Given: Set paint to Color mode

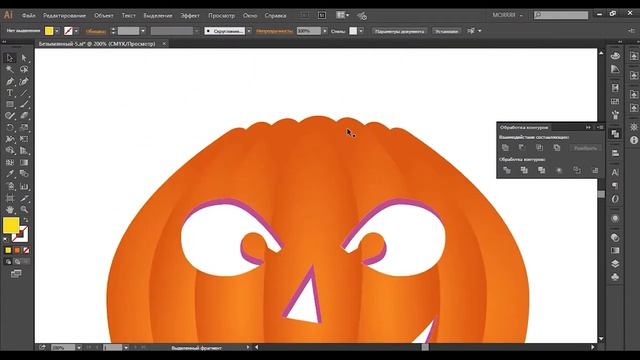Looking at the screenshot, I should [8, 250].
